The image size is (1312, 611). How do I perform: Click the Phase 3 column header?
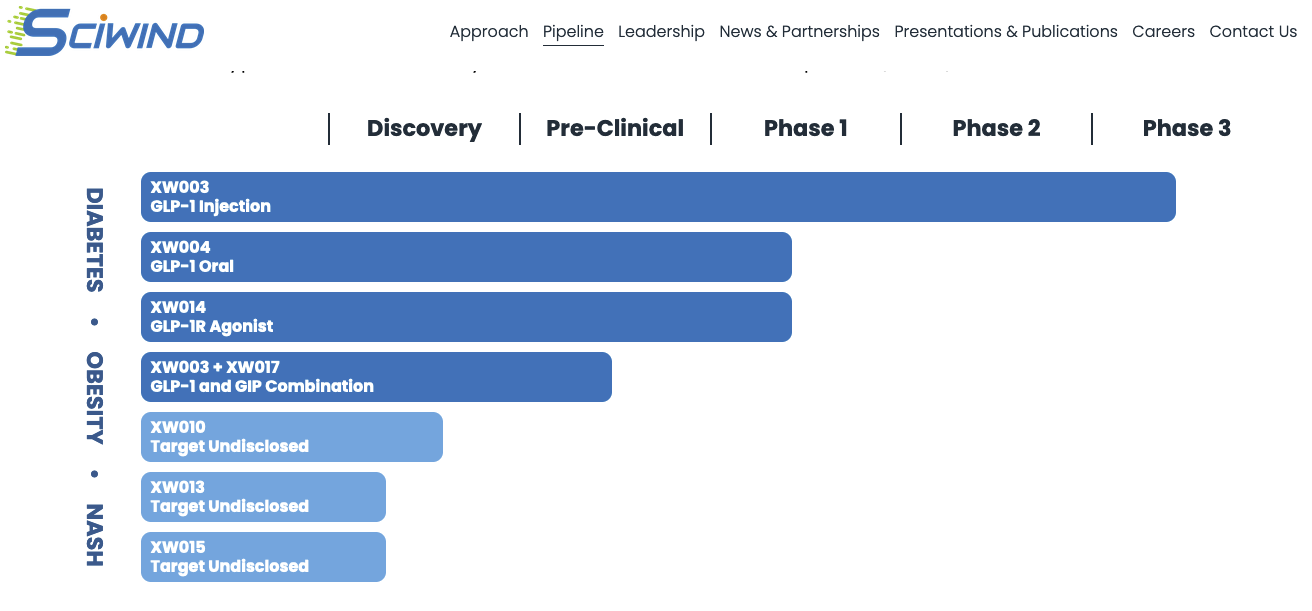(1186, 129)
